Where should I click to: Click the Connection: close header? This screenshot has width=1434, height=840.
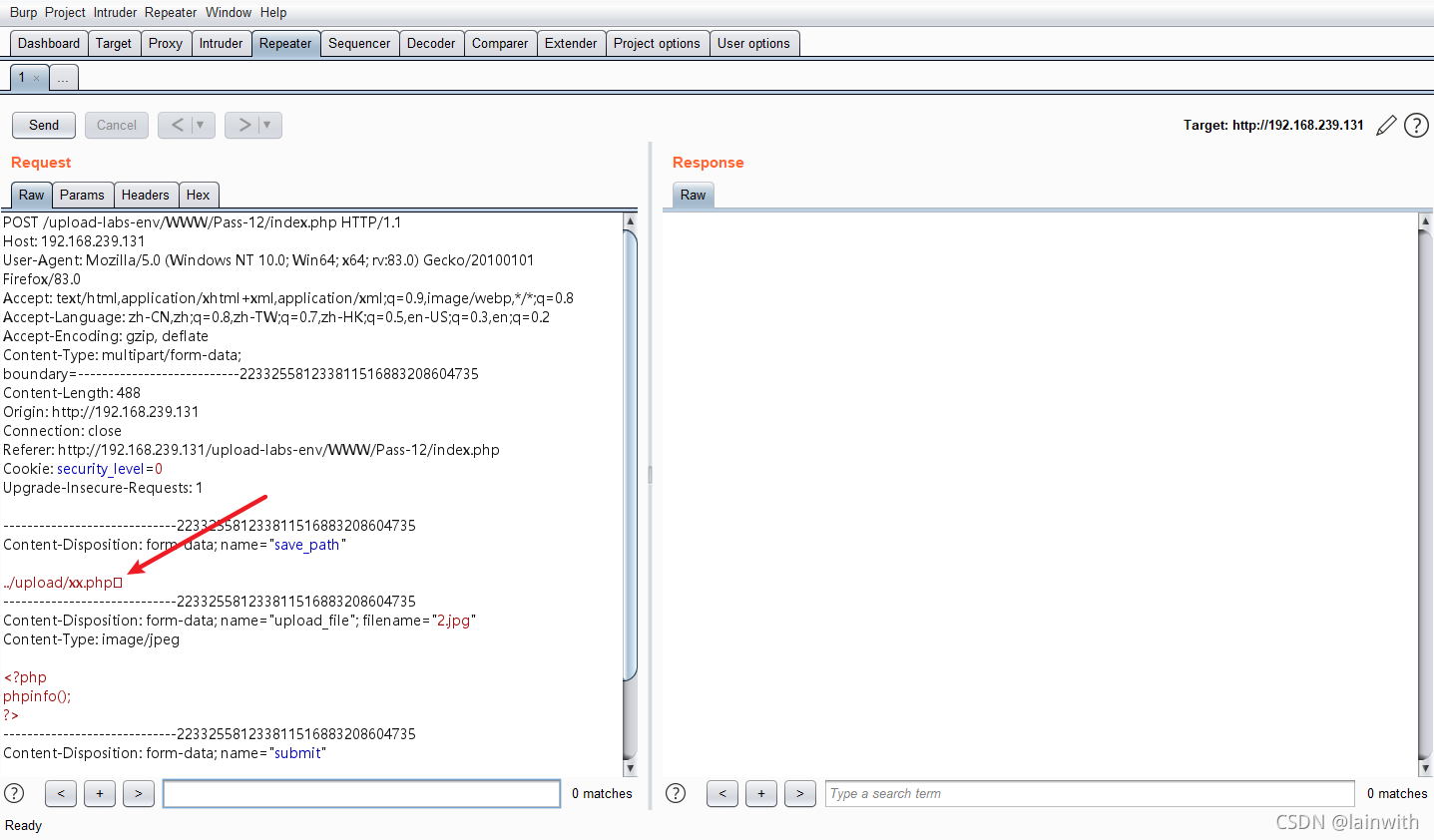(x=62, y=431)
